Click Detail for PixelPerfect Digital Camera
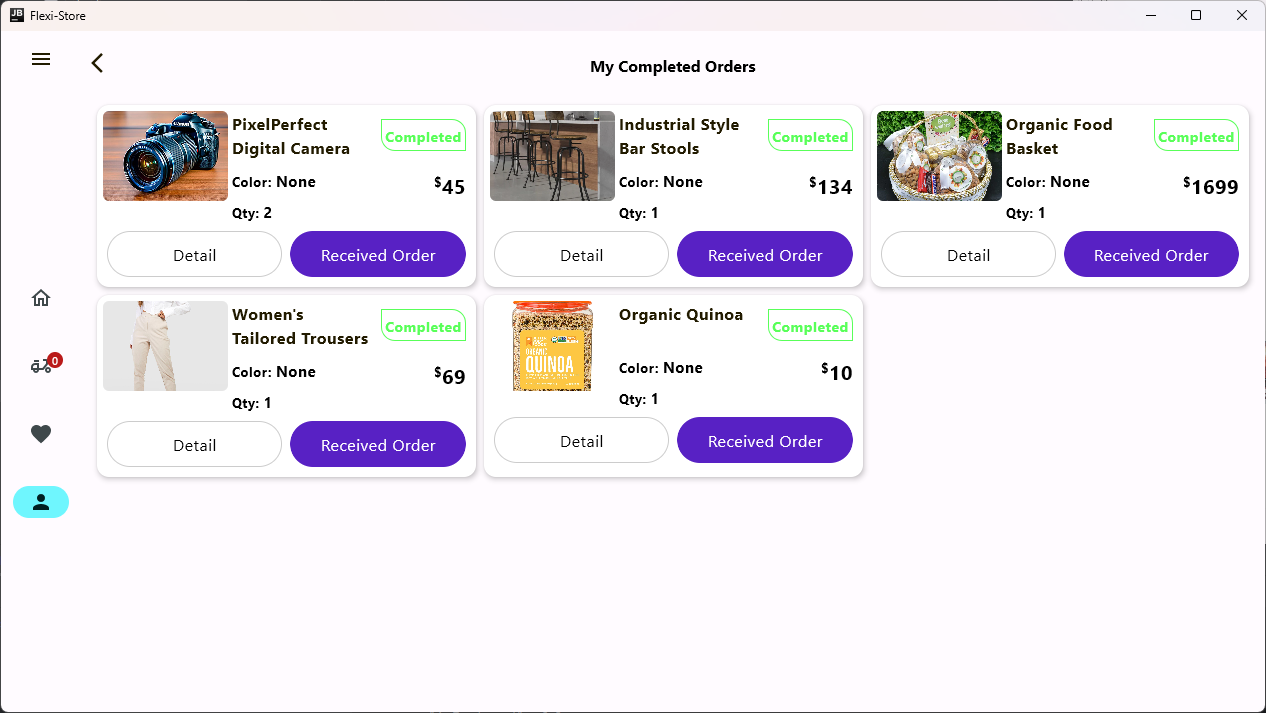This screenshot has height=713, width=1266. (194, 255)
